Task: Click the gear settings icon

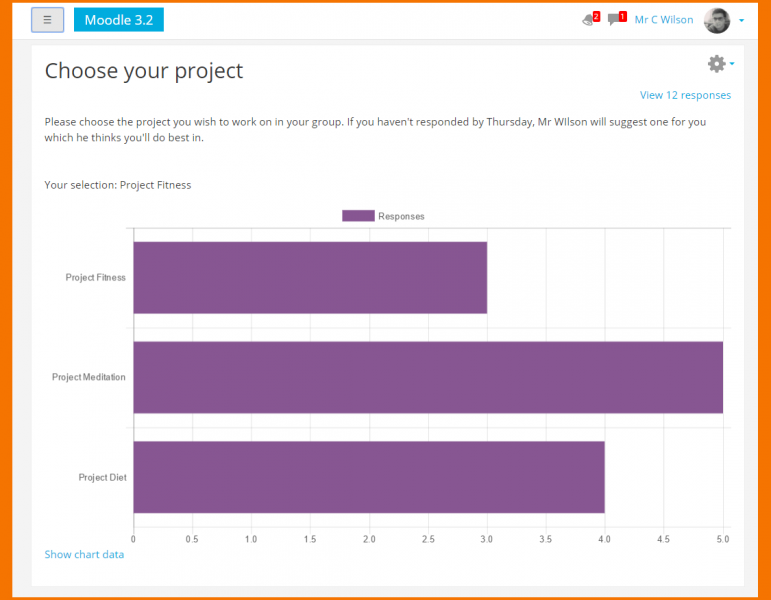Action: pos(716,64)
